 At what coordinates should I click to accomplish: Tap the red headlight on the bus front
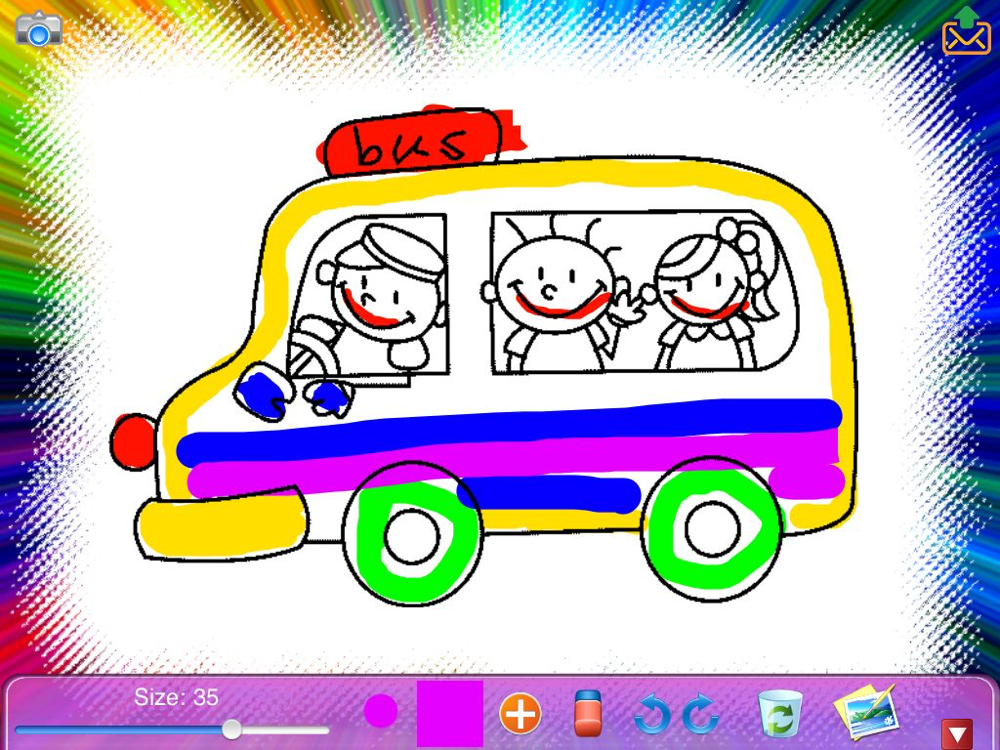[x=132, y=440]
